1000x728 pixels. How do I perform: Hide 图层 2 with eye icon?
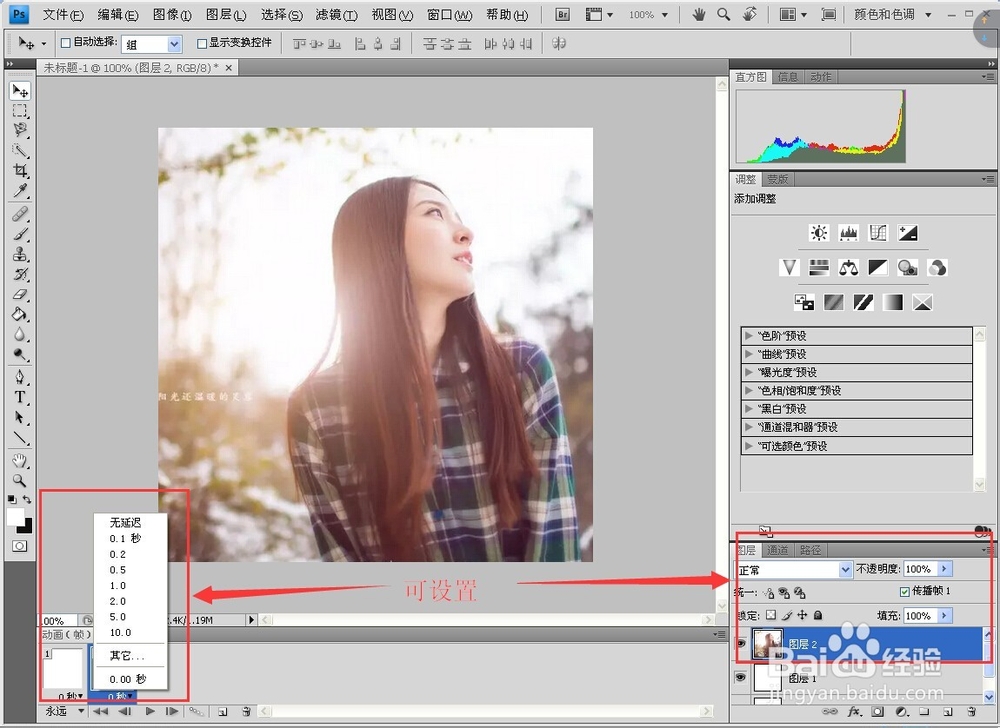tap(740, 644)
